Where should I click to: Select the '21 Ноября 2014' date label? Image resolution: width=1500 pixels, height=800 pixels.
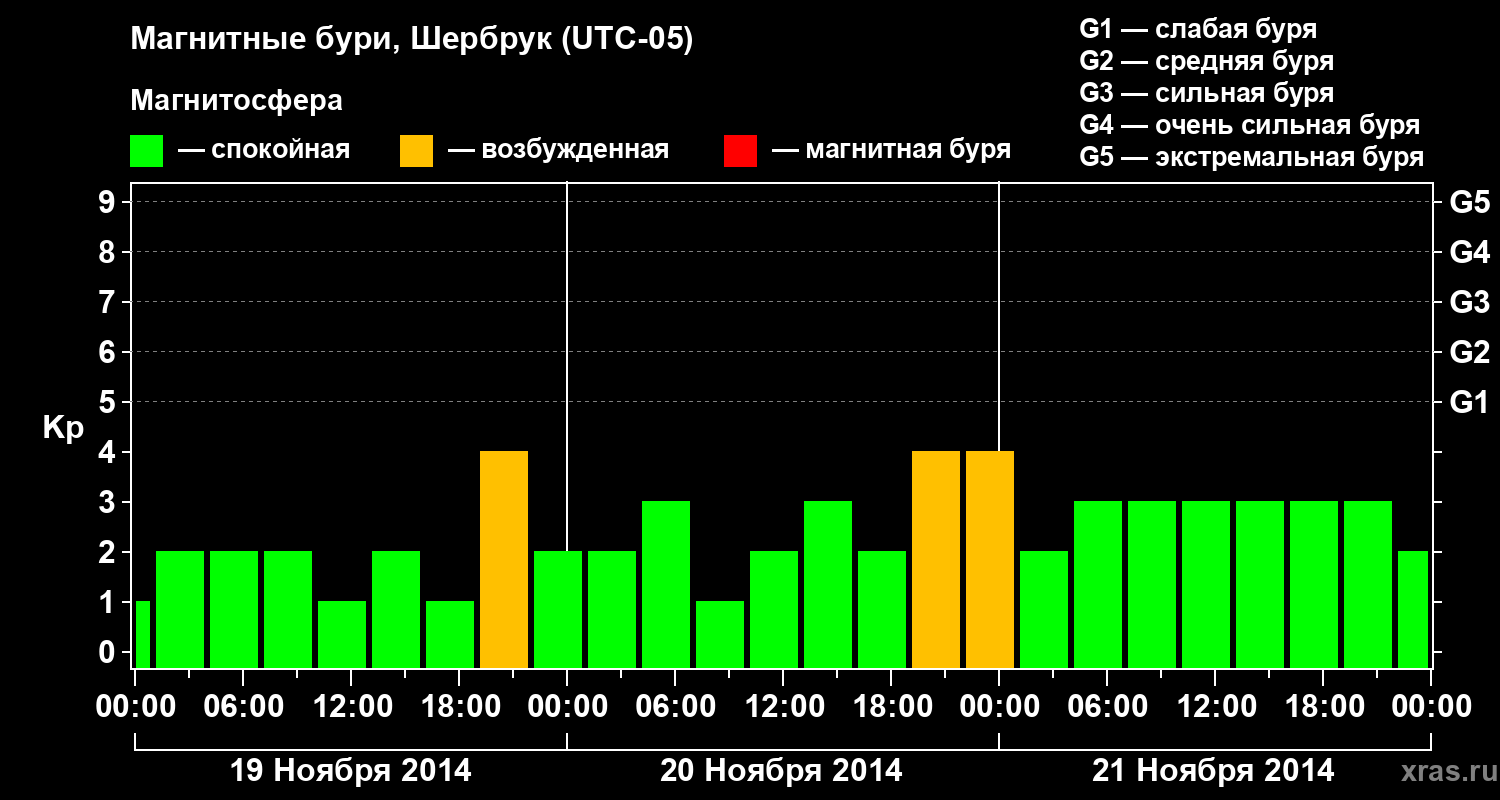coord(1213,771)
